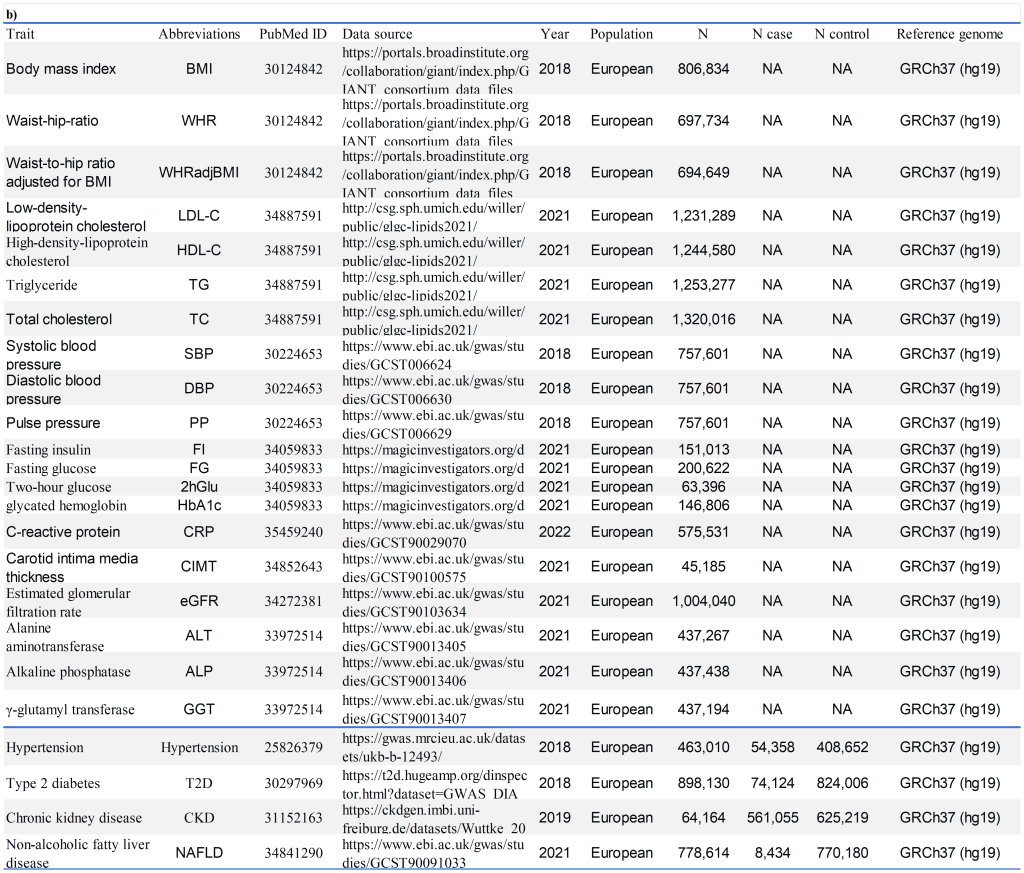Click the Abbreviations column header
This screenshot has height=873, width=1024.
(199, 34)
